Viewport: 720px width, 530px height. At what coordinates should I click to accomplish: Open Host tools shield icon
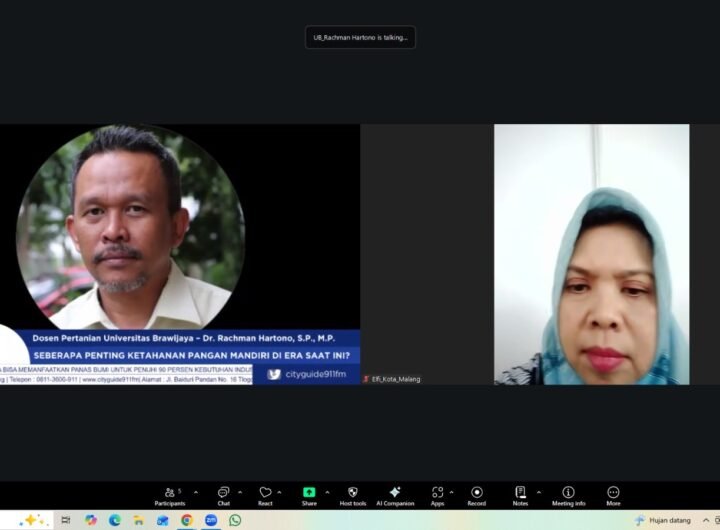point(352,495)
